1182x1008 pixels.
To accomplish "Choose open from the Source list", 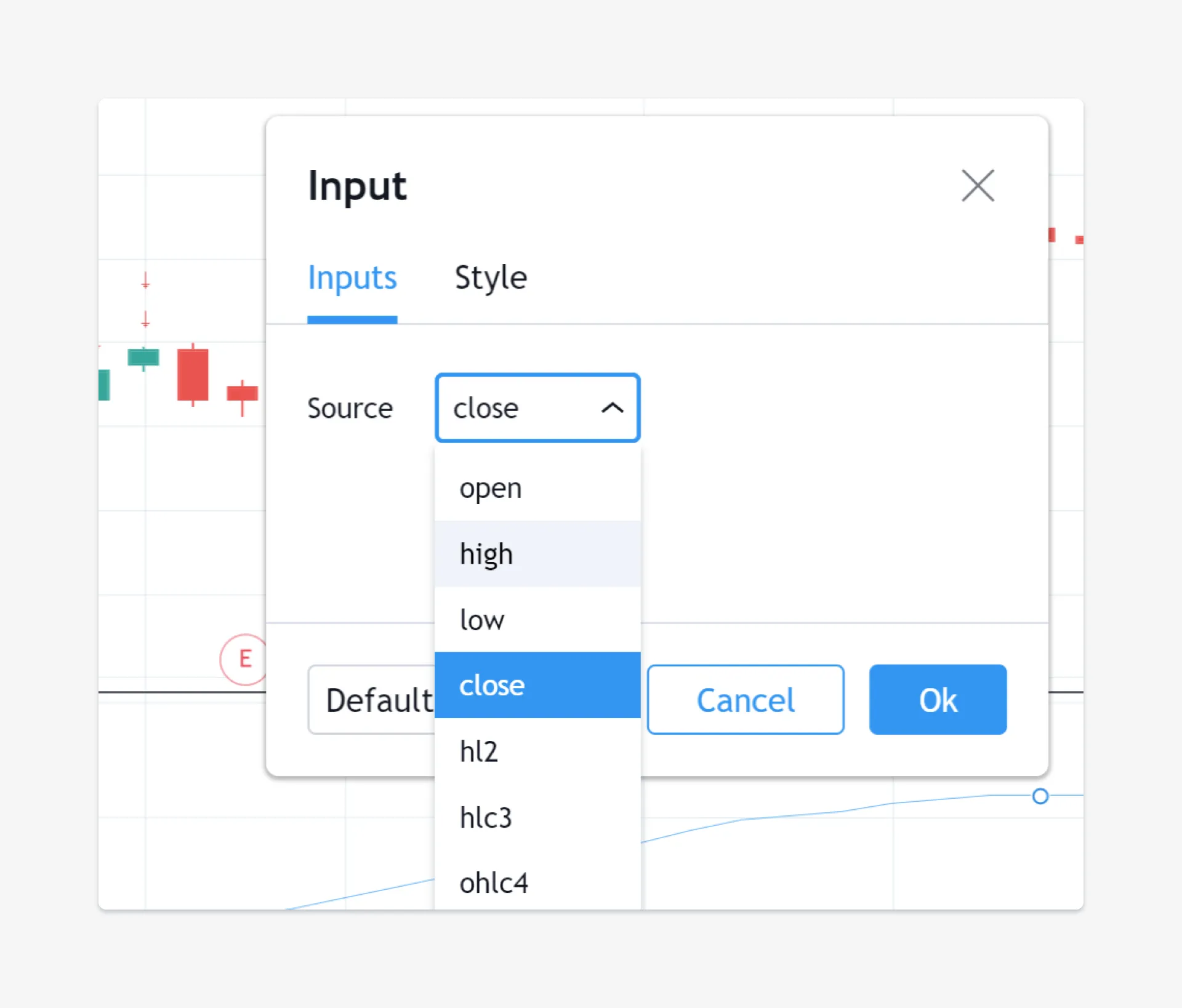I will pyautogui.click(x=537, y=488).
